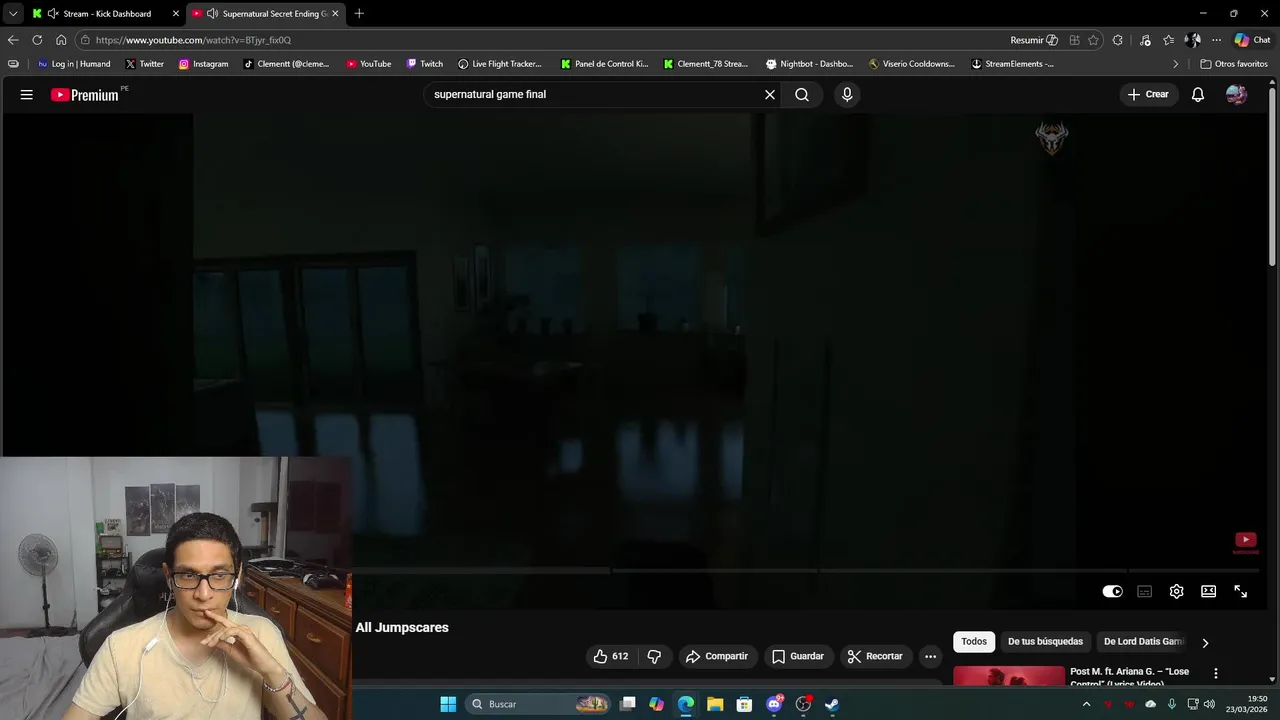Select the De Lord Datis Gaming chip

click(x=1143, y=642)
